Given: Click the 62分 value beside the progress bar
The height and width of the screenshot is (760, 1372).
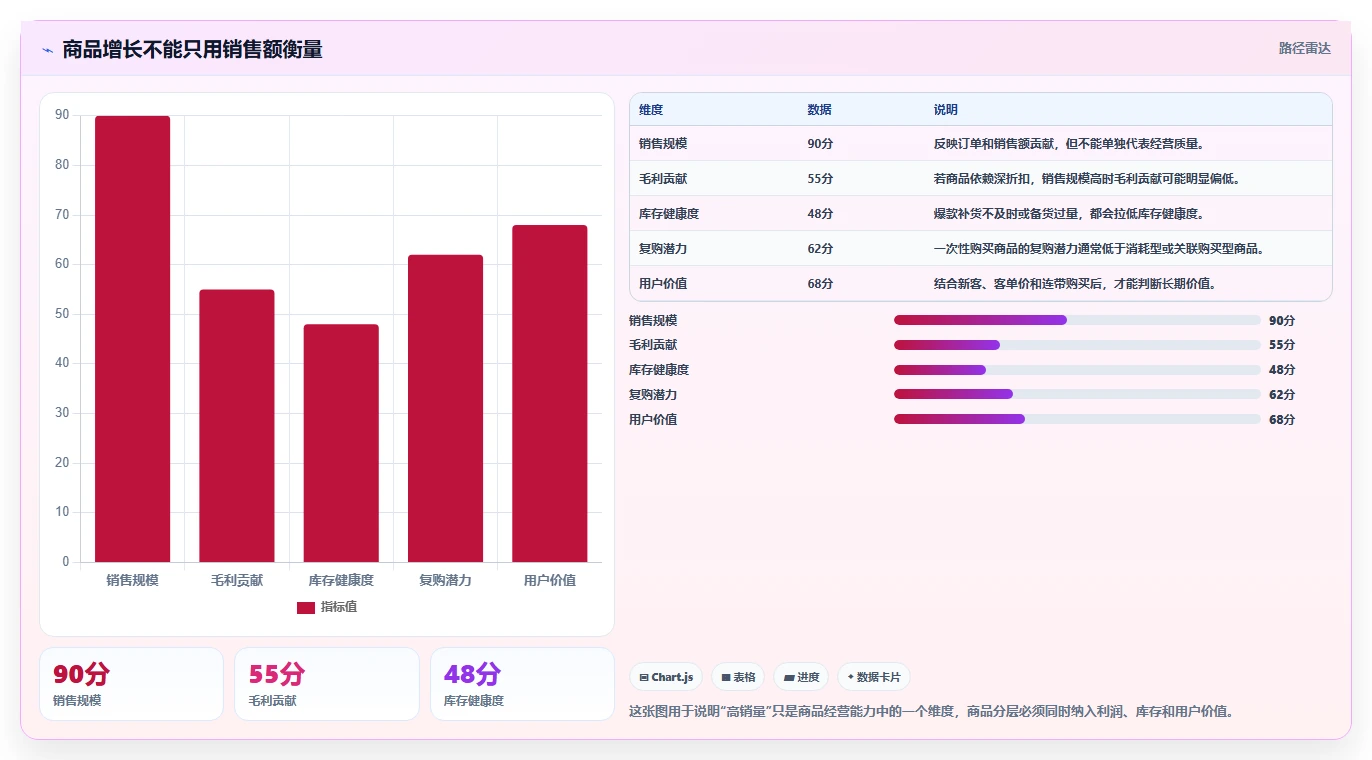Looking at the screenshot, I should pos(1282,395).
